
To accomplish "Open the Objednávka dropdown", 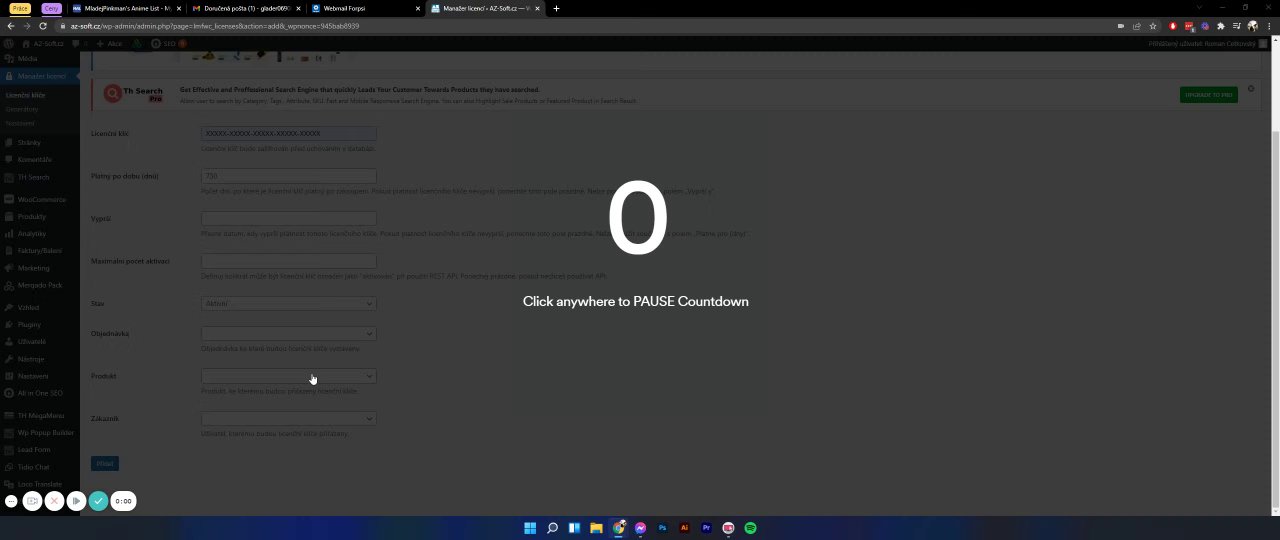I will point(288,333).
